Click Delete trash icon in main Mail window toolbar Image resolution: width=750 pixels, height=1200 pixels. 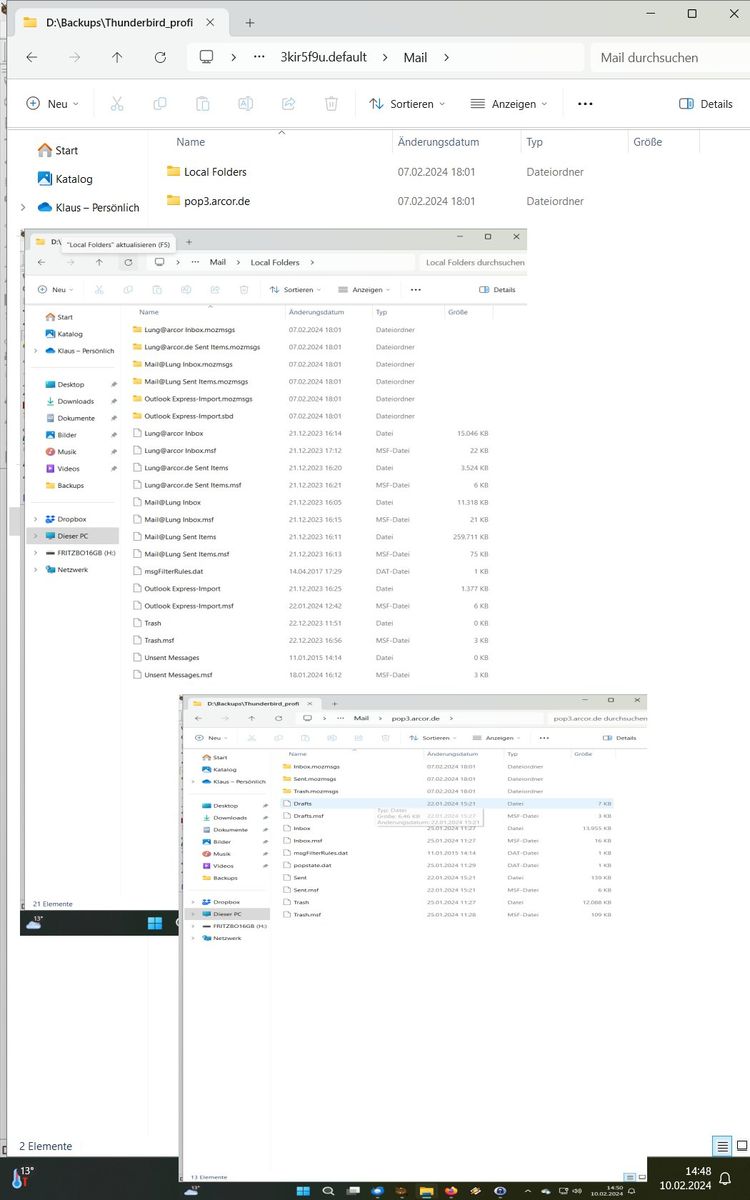tap(331, 104)
